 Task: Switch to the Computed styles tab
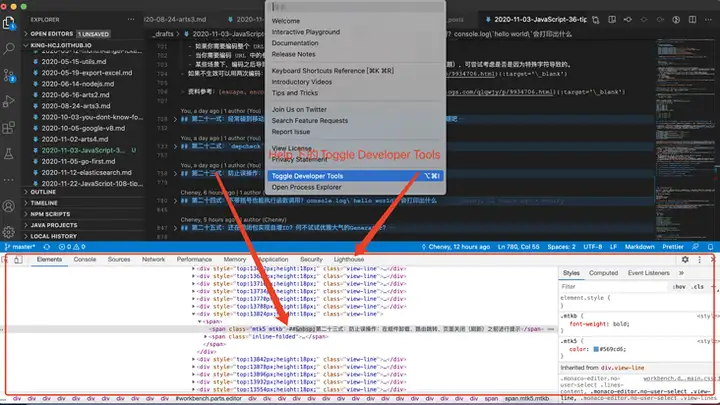tap(603, 273)
